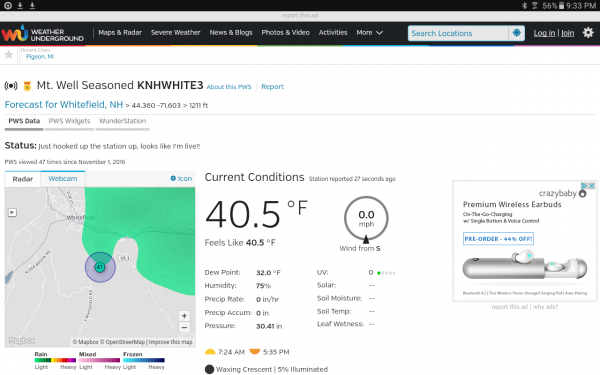This screenshot has width=600, height=375.
Task: Click the AdChoices triangle icon on ad
Action: [584, 186]
